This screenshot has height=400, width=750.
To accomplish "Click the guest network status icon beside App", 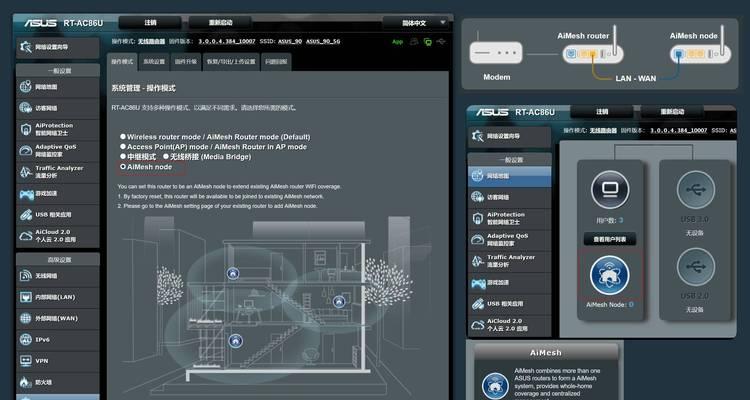I will tap(414, 42).
